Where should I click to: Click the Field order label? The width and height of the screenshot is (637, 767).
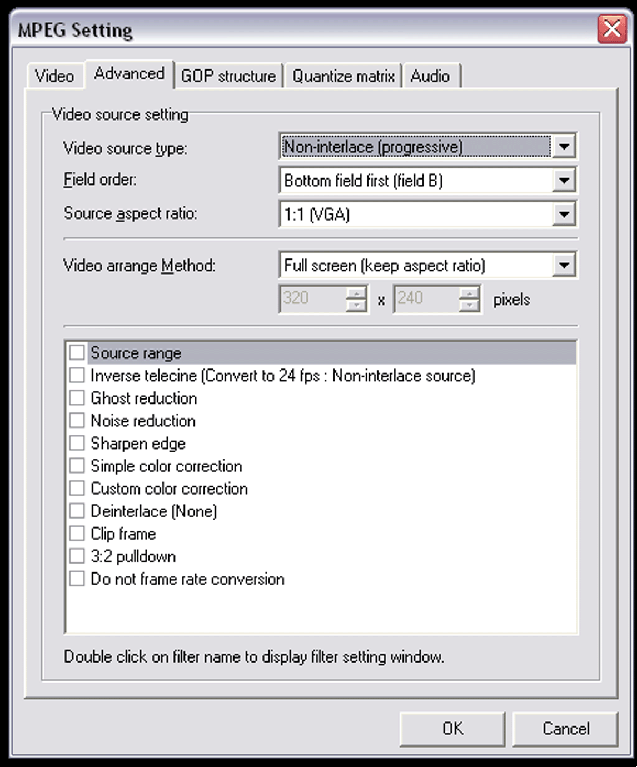100,180
